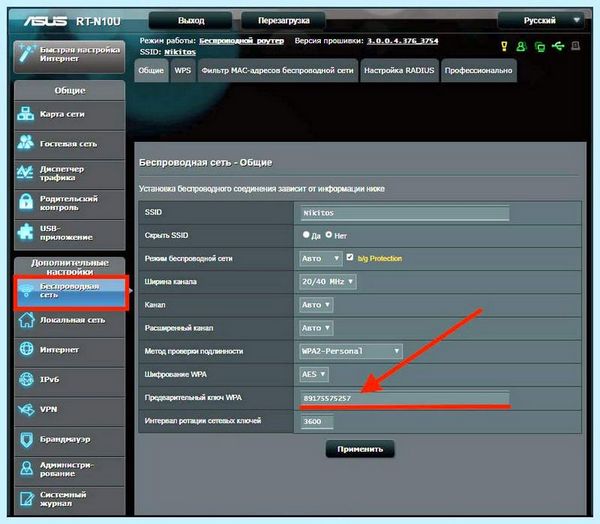Screen dimensions: 600x524
Task: Click the SSID input field
Action: tap(405, 213)
